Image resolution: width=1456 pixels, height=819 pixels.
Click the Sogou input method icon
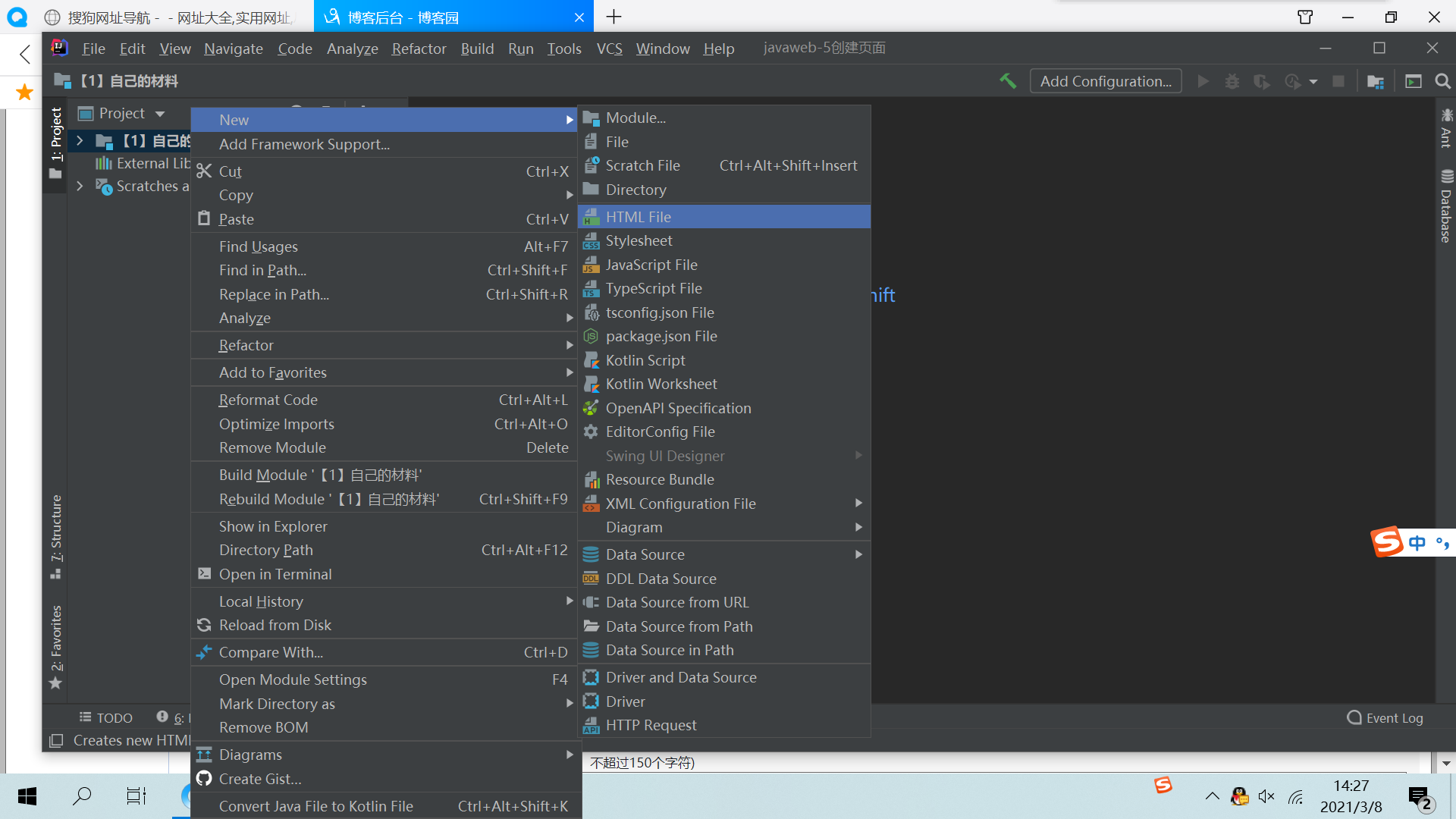point(1387,541)
